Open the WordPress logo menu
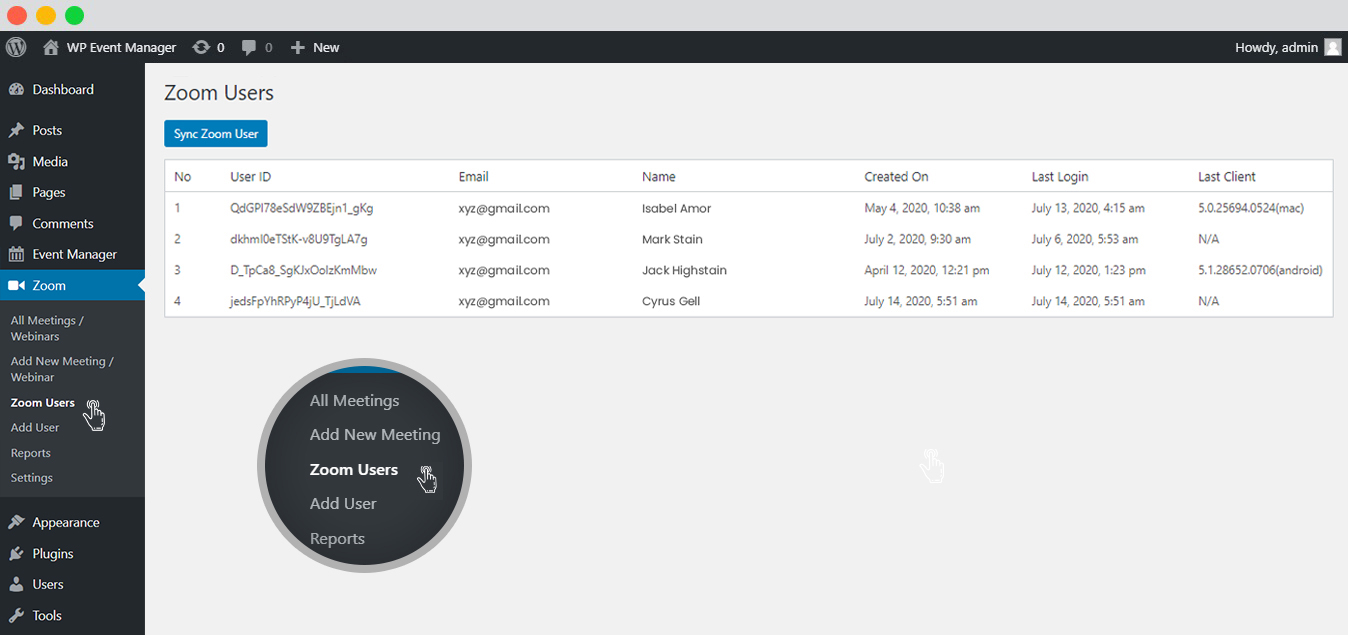Image resolution: width=1348 pixels, height=635 pixels. tap(16, 47)
